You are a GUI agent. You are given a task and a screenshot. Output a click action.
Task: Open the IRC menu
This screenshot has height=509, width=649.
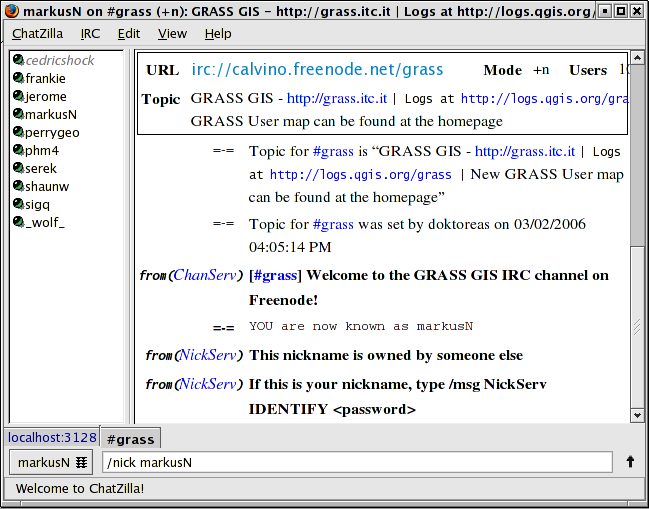coord(90,34)
